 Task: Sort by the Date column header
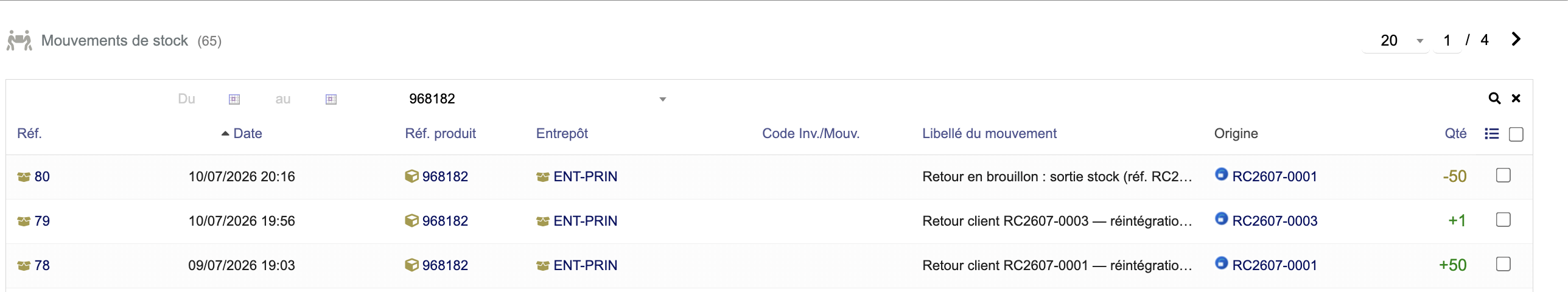click(x=248, y=134)
